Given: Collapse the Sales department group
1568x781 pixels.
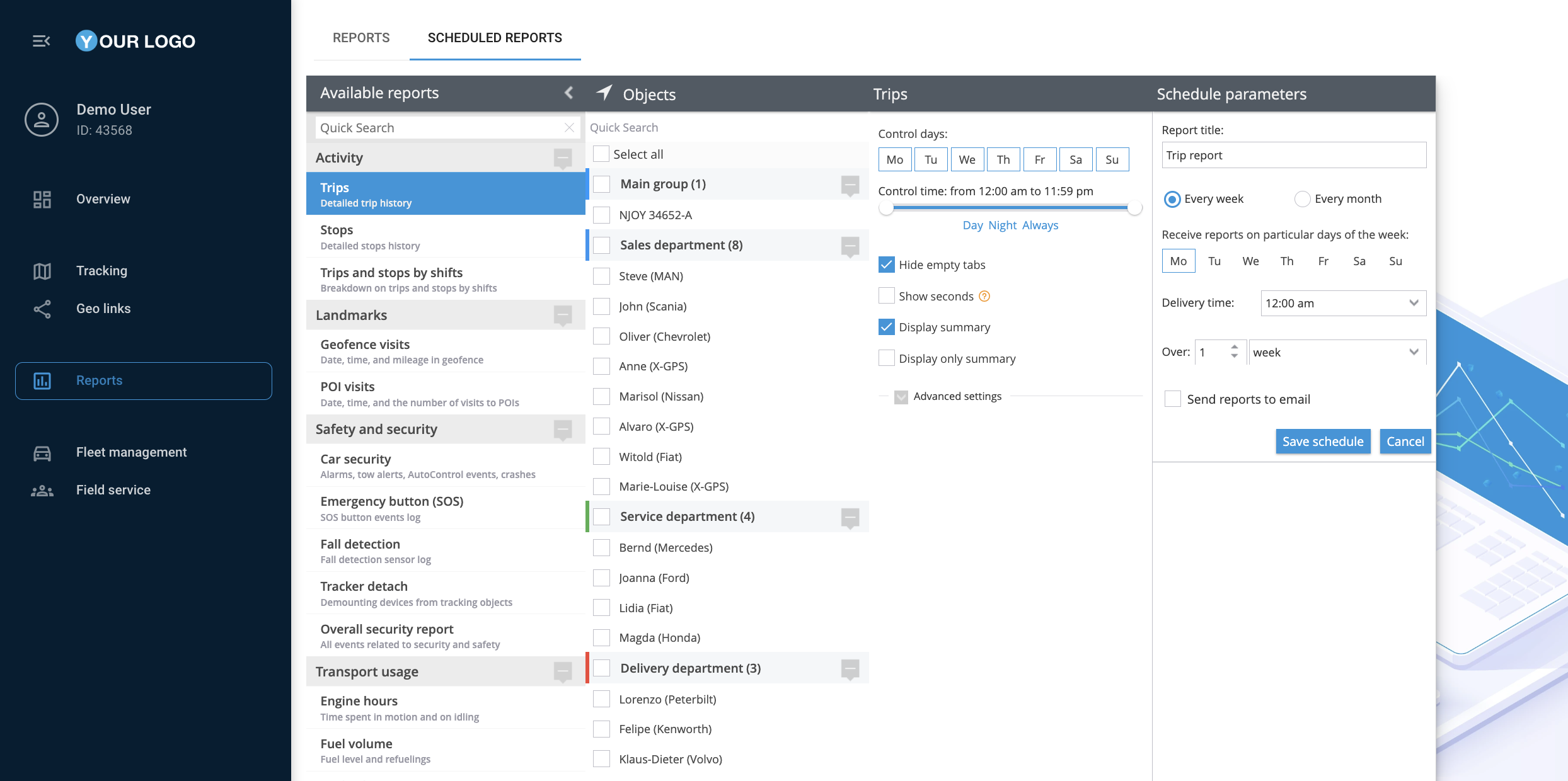Looking at the screenshot, I should point(850,246).
